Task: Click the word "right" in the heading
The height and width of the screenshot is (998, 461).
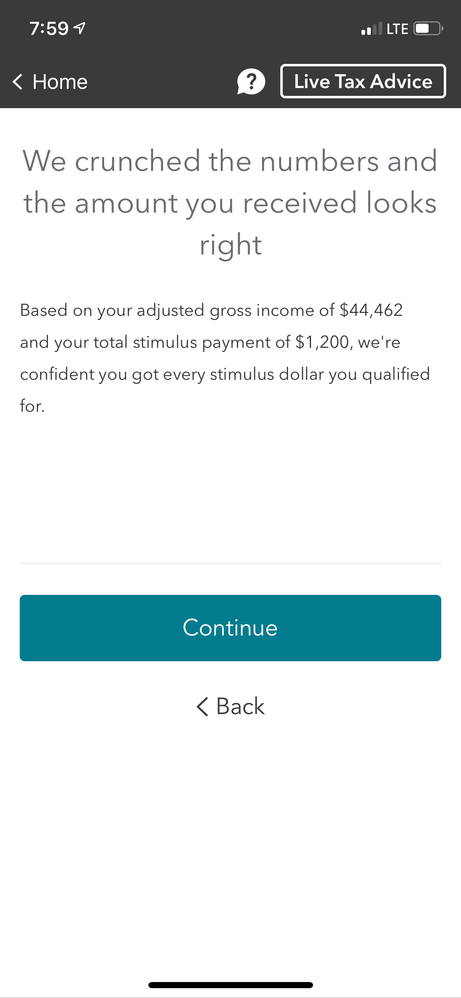Action: click(230, 246)
